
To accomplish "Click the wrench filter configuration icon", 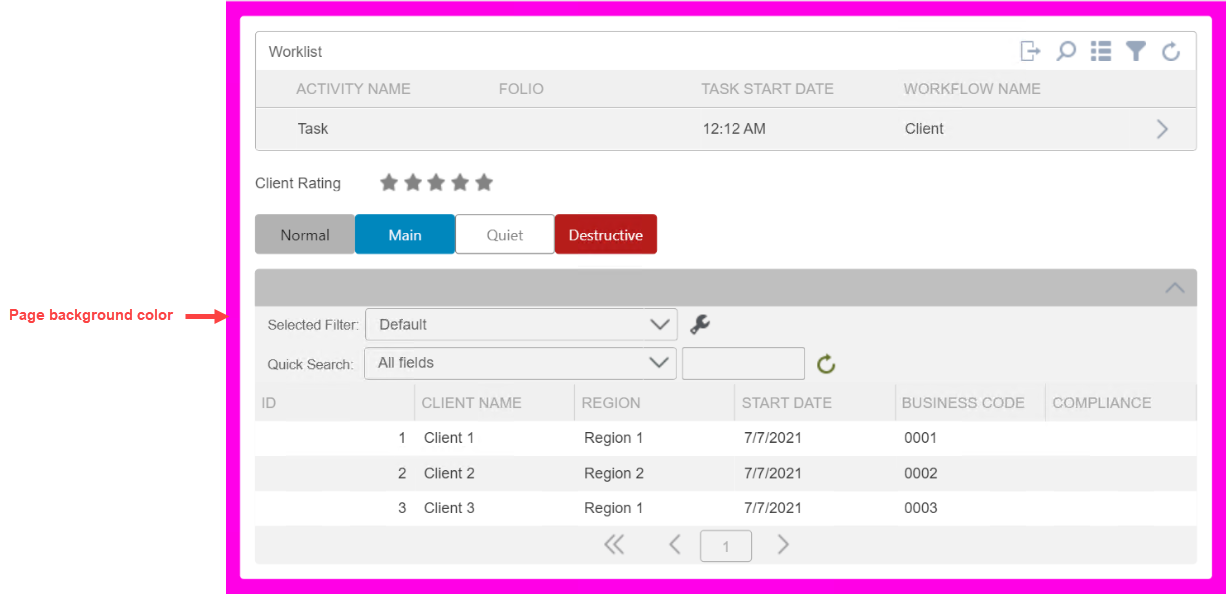I will (700, 324).
